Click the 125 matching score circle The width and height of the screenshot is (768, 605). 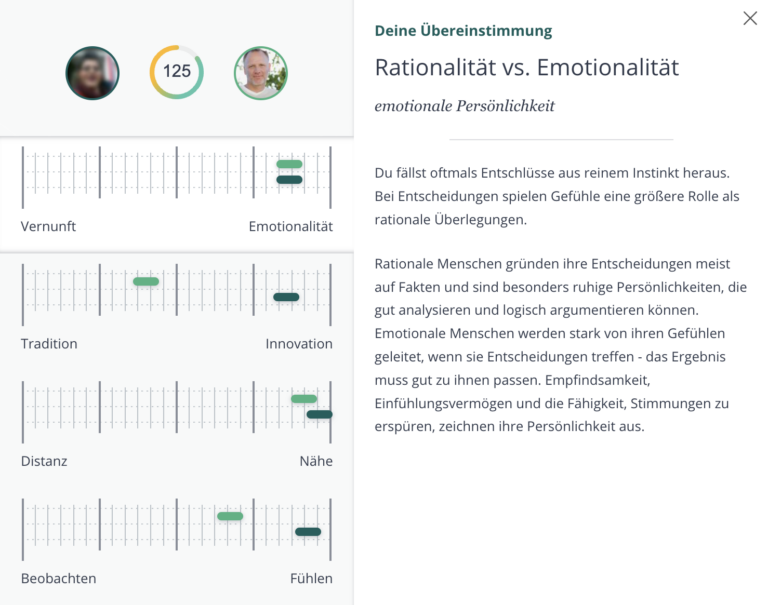click(177, 72)
